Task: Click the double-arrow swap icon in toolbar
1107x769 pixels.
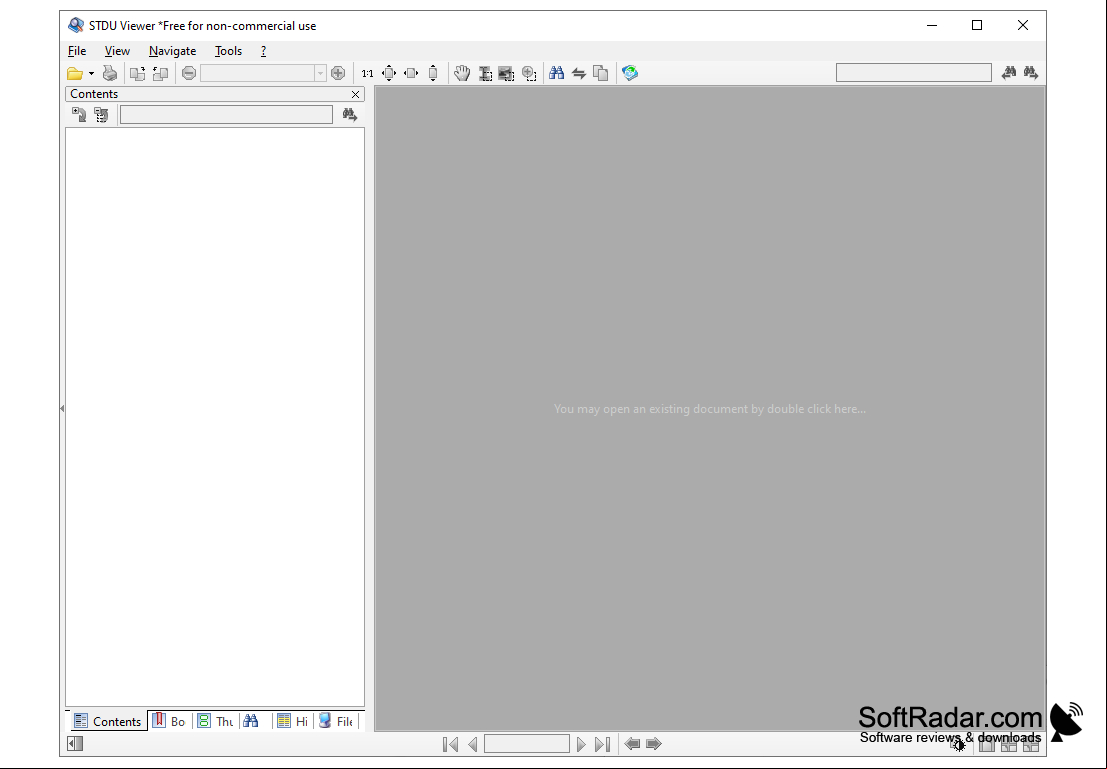Action: 579,73
